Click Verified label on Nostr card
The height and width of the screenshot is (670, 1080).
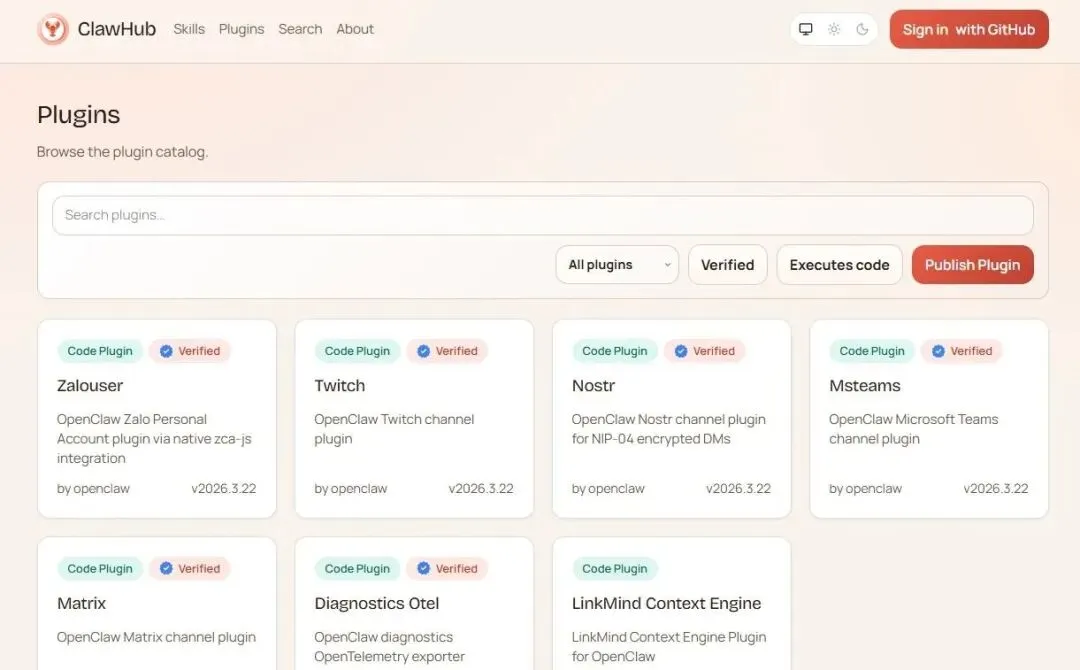tap(714, 351)
